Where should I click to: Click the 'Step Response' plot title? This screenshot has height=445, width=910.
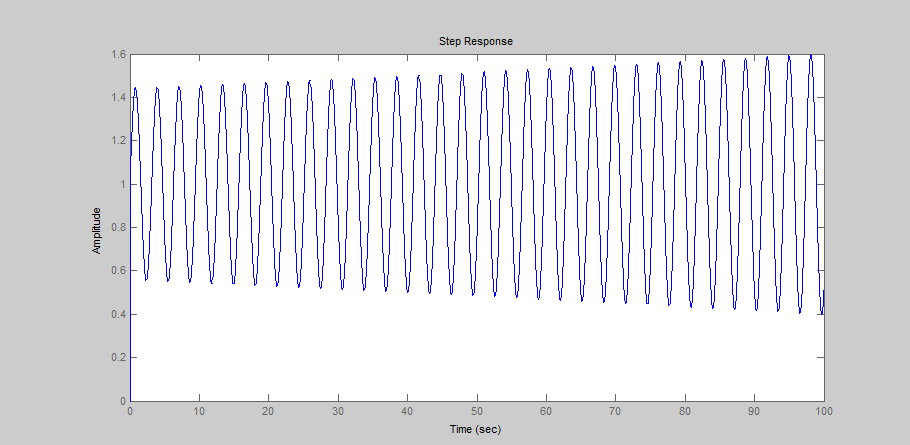(476, 41)
